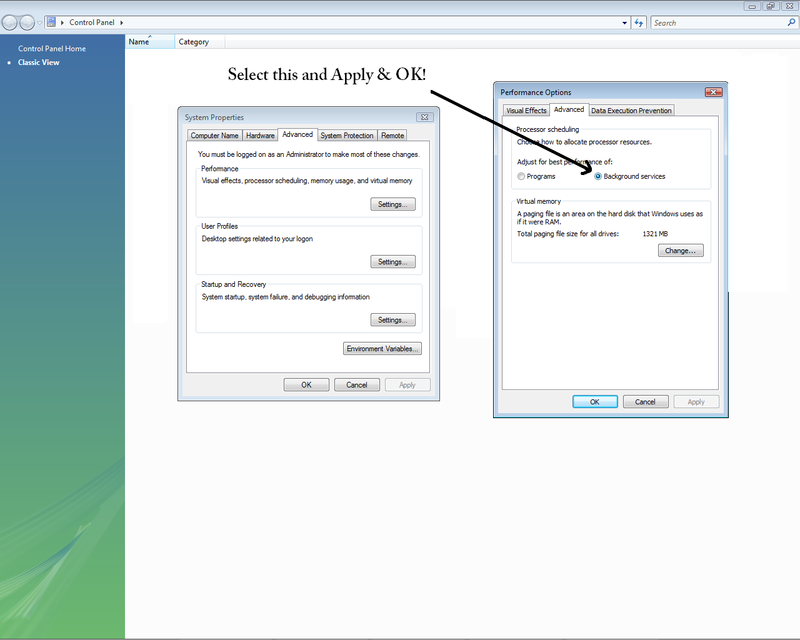800x640 pixels.
Task: Minimize the Control Panel window
Action: (x=752, y=6)
